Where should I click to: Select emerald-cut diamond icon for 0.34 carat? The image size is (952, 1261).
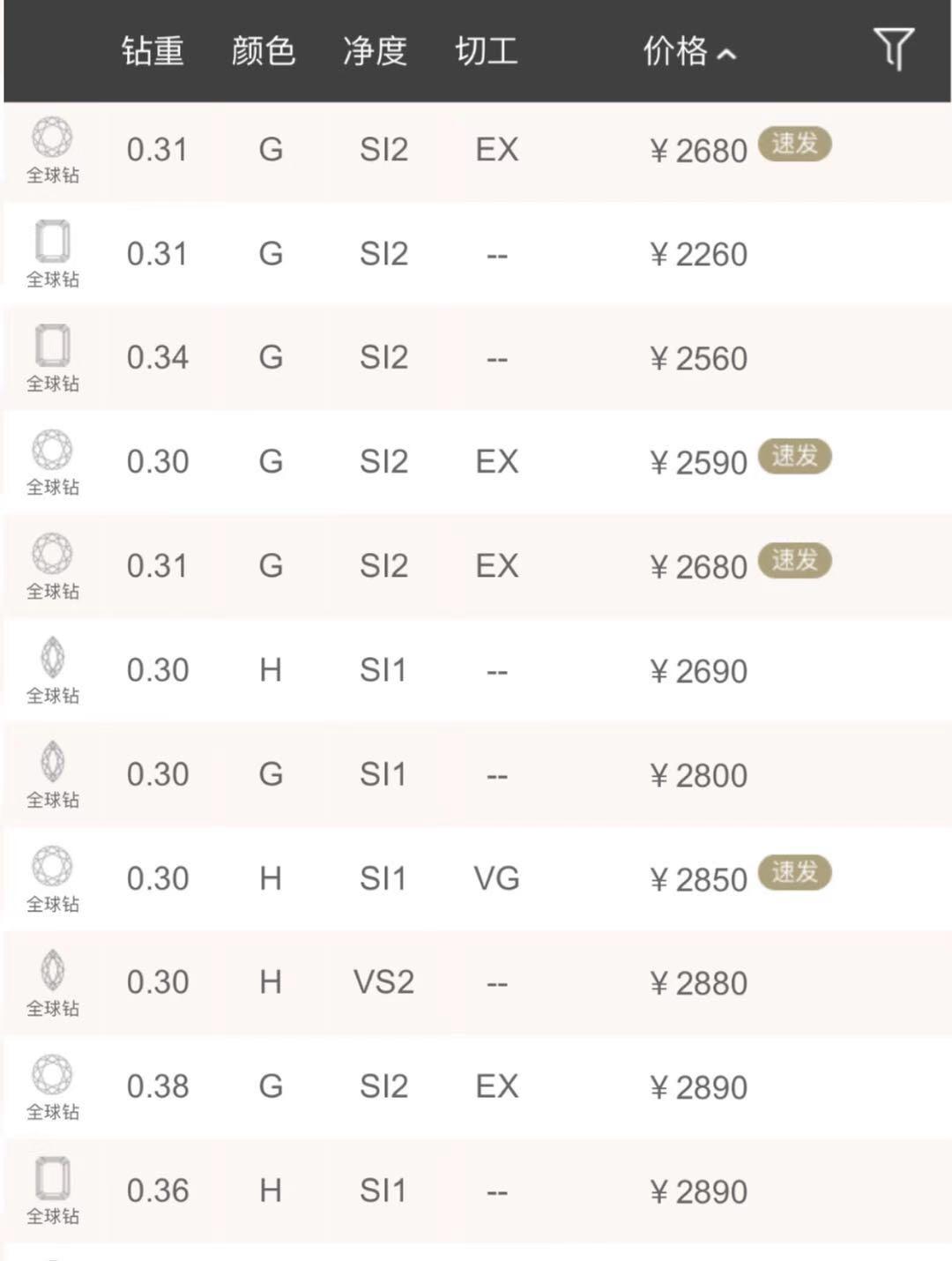(x=52, y=346)
